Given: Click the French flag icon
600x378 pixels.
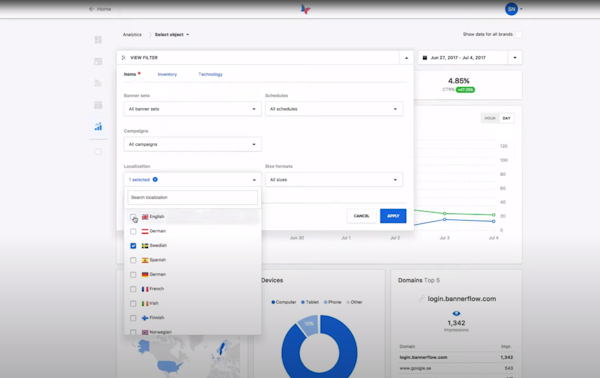Looking at the screenshot, I should point(145,289).
